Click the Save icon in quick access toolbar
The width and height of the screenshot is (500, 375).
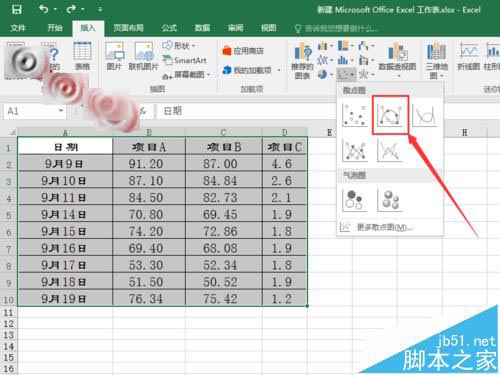pyautogui.click(x=17, y=9)
